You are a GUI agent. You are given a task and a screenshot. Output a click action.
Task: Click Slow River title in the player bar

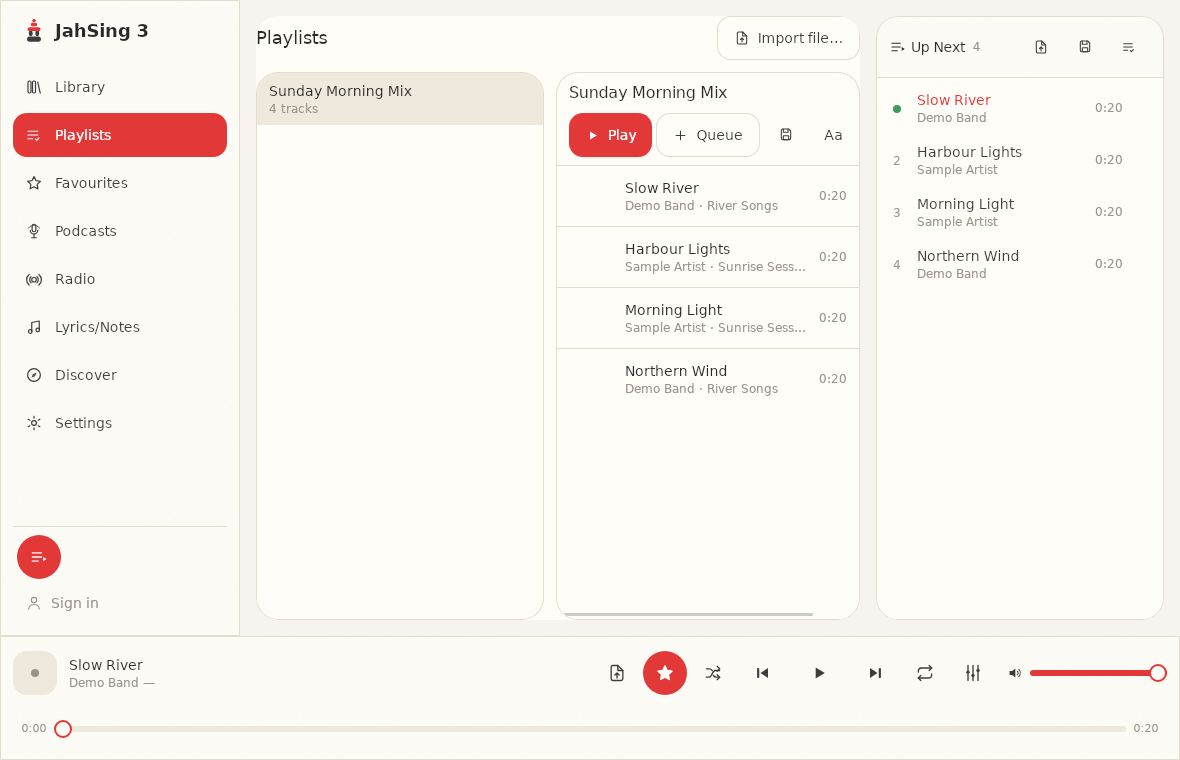106,665
